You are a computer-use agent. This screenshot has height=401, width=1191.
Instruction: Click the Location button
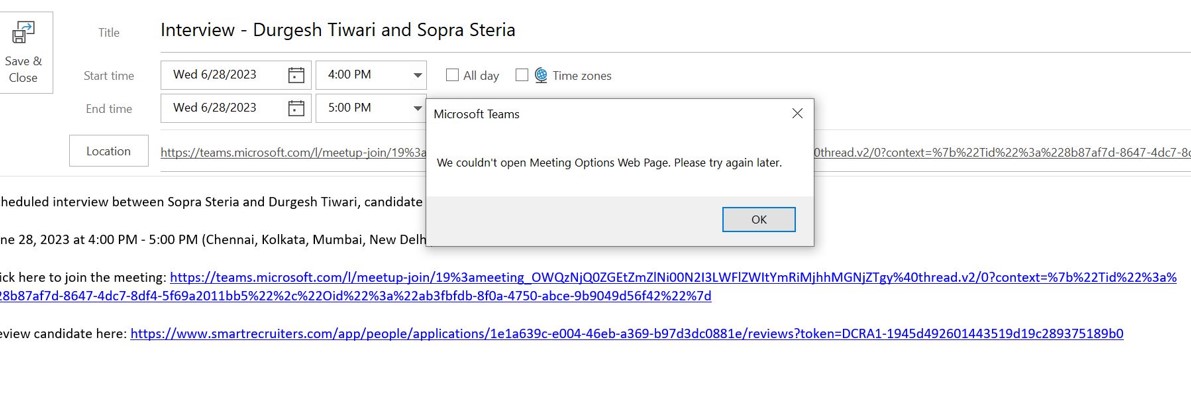(109, 151)
